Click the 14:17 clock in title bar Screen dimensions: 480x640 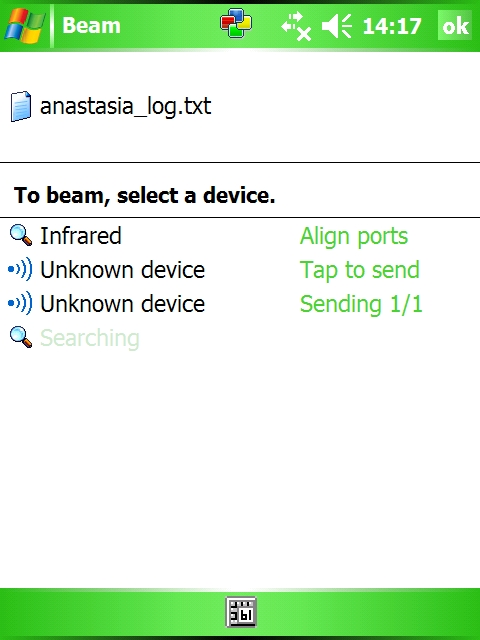(x=391, y=26)
